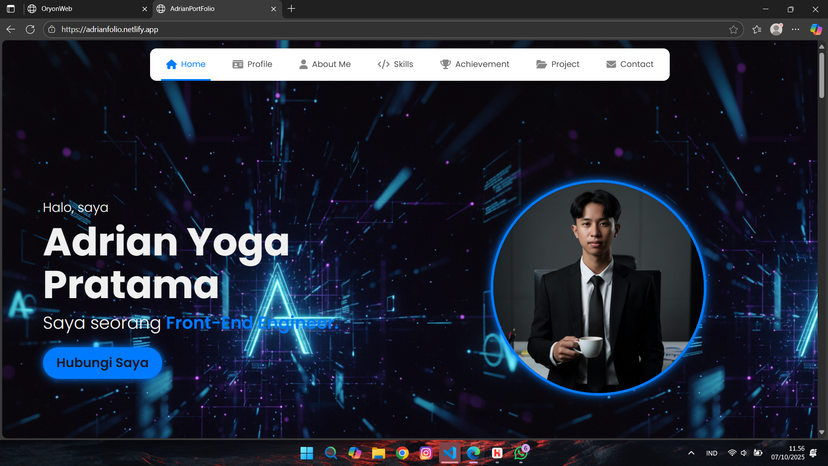Close the AdrianPortFolio browser tab
The width and height of the screenshot is (828, 466).
coord(274,9)
